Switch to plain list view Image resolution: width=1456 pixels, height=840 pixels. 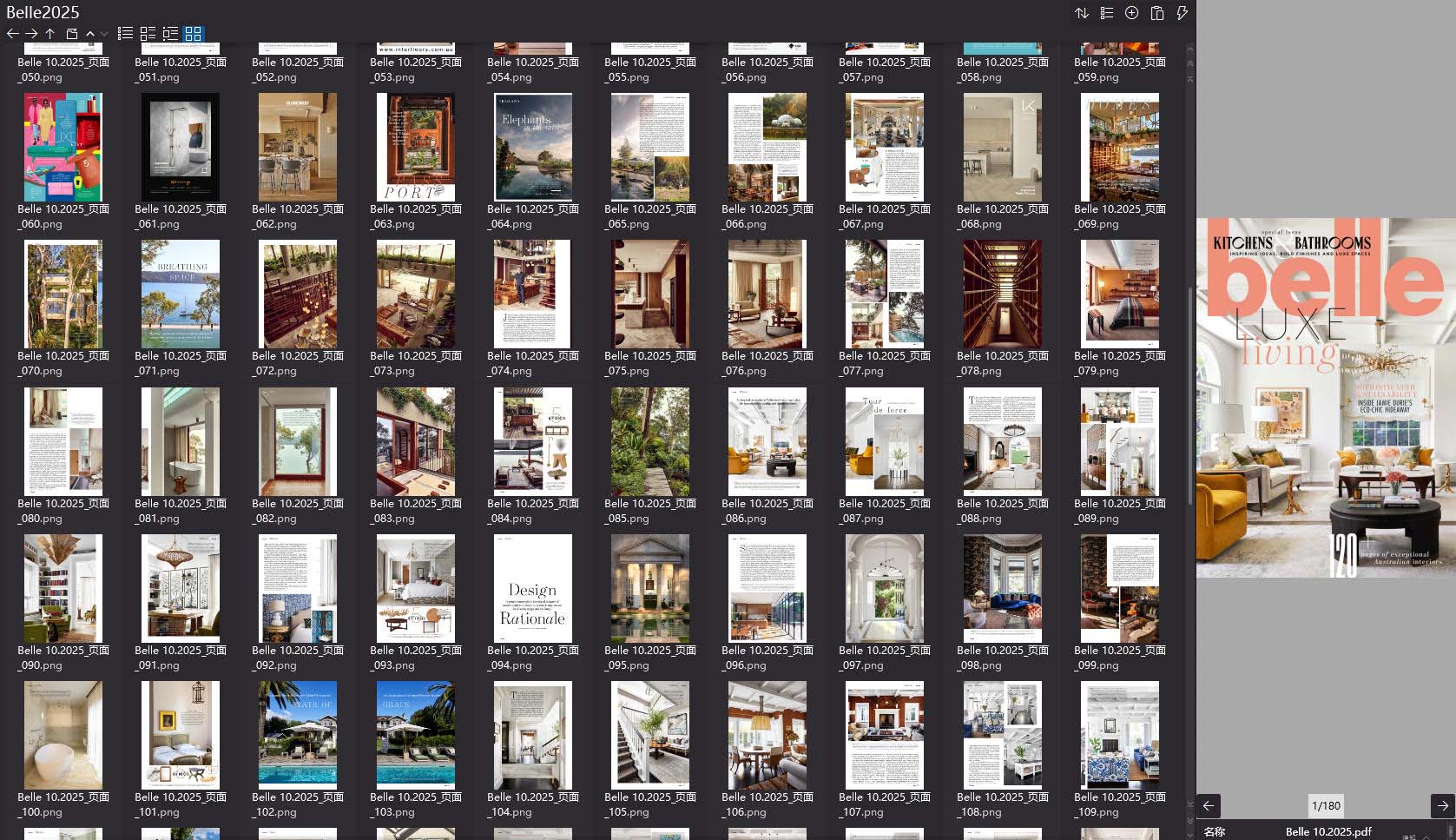tap(125, 34)
